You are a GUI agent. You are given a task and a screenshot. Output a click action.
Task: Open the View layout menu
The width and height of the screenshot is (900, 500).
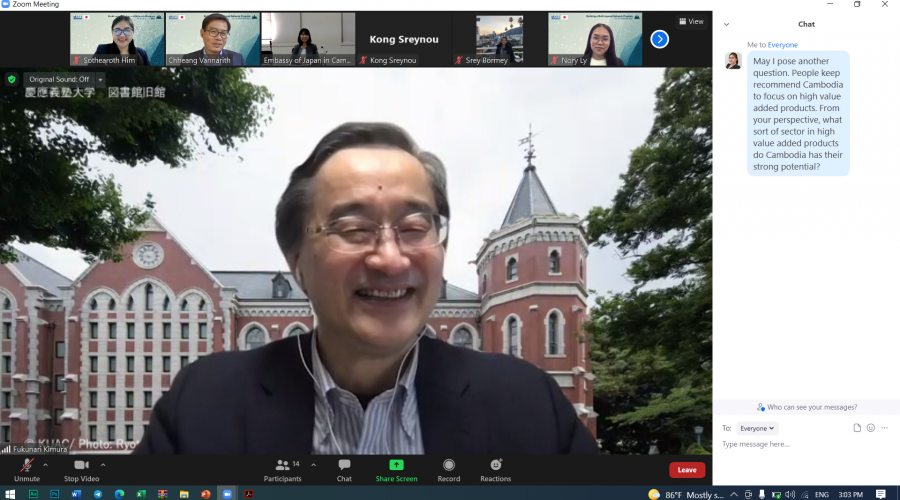point(691,21)
